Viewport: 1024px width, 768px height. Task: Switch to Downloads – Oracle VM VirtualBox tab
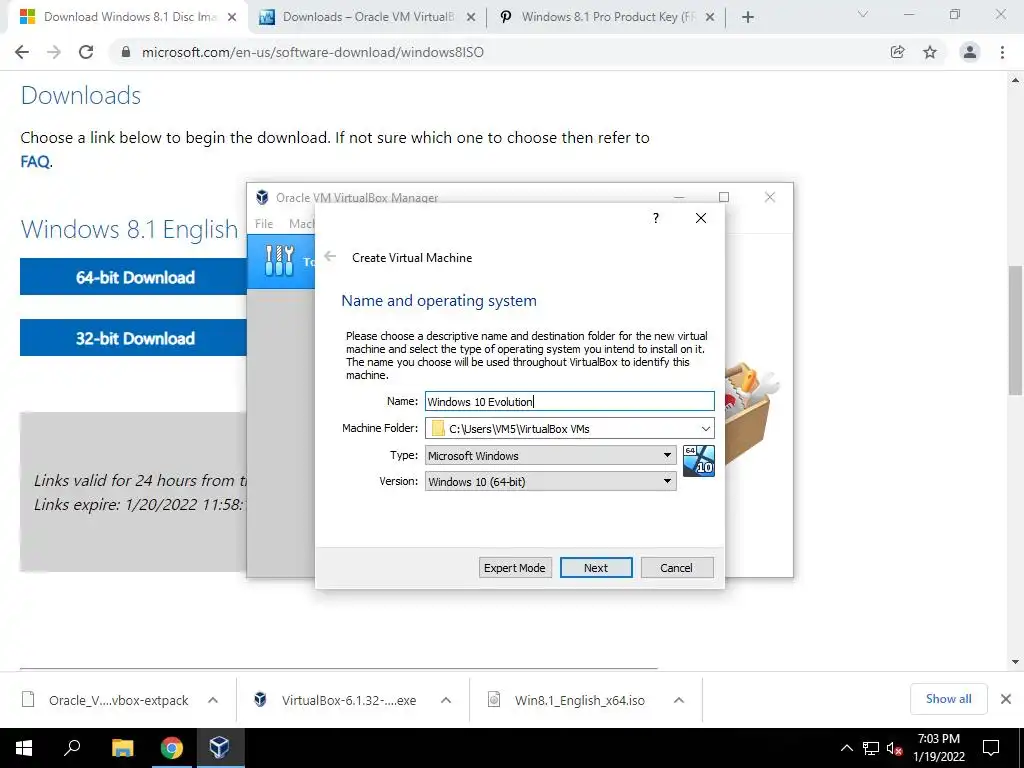366,17
